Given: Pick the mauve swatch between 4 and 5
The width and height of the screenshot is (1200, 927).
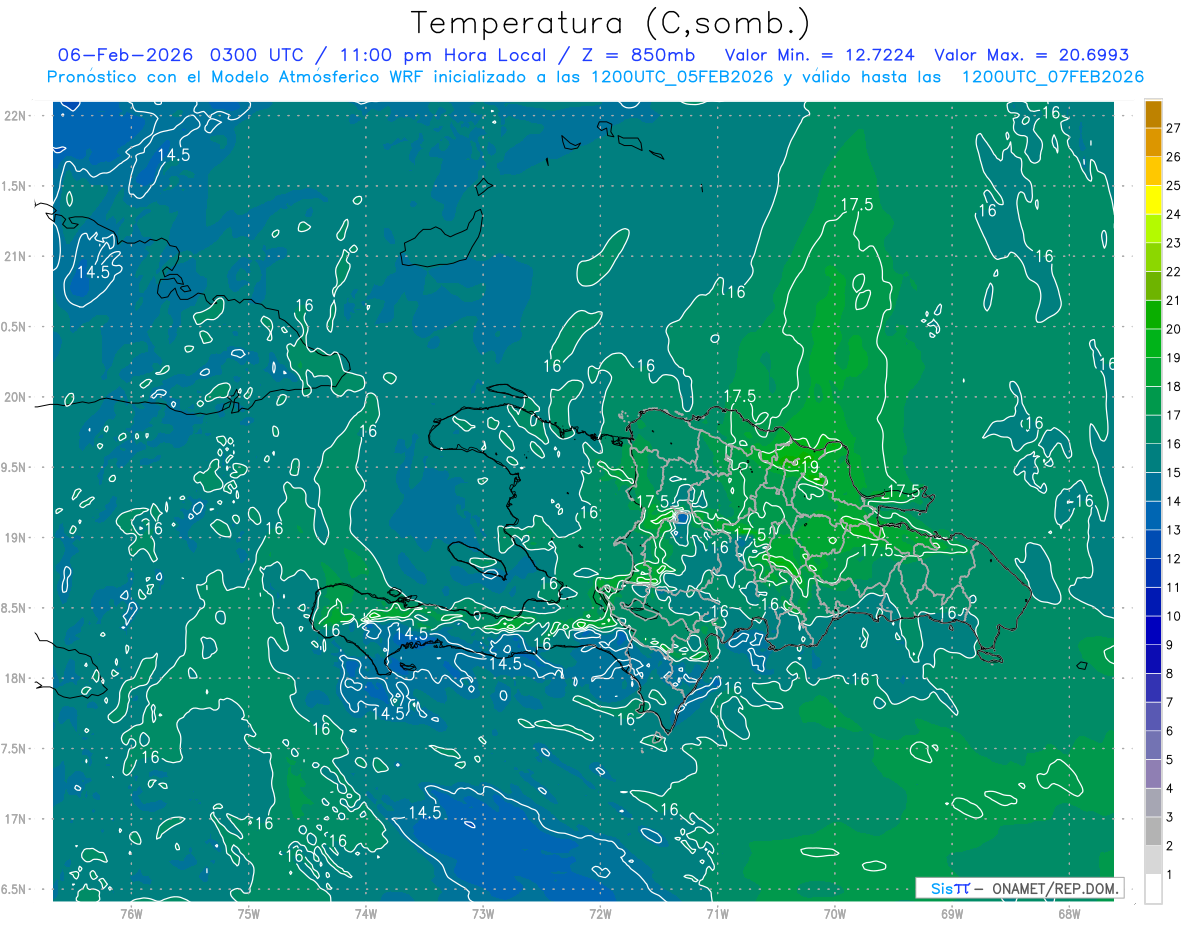Looking at the screenshot, I should click(x=1153, y=774).
